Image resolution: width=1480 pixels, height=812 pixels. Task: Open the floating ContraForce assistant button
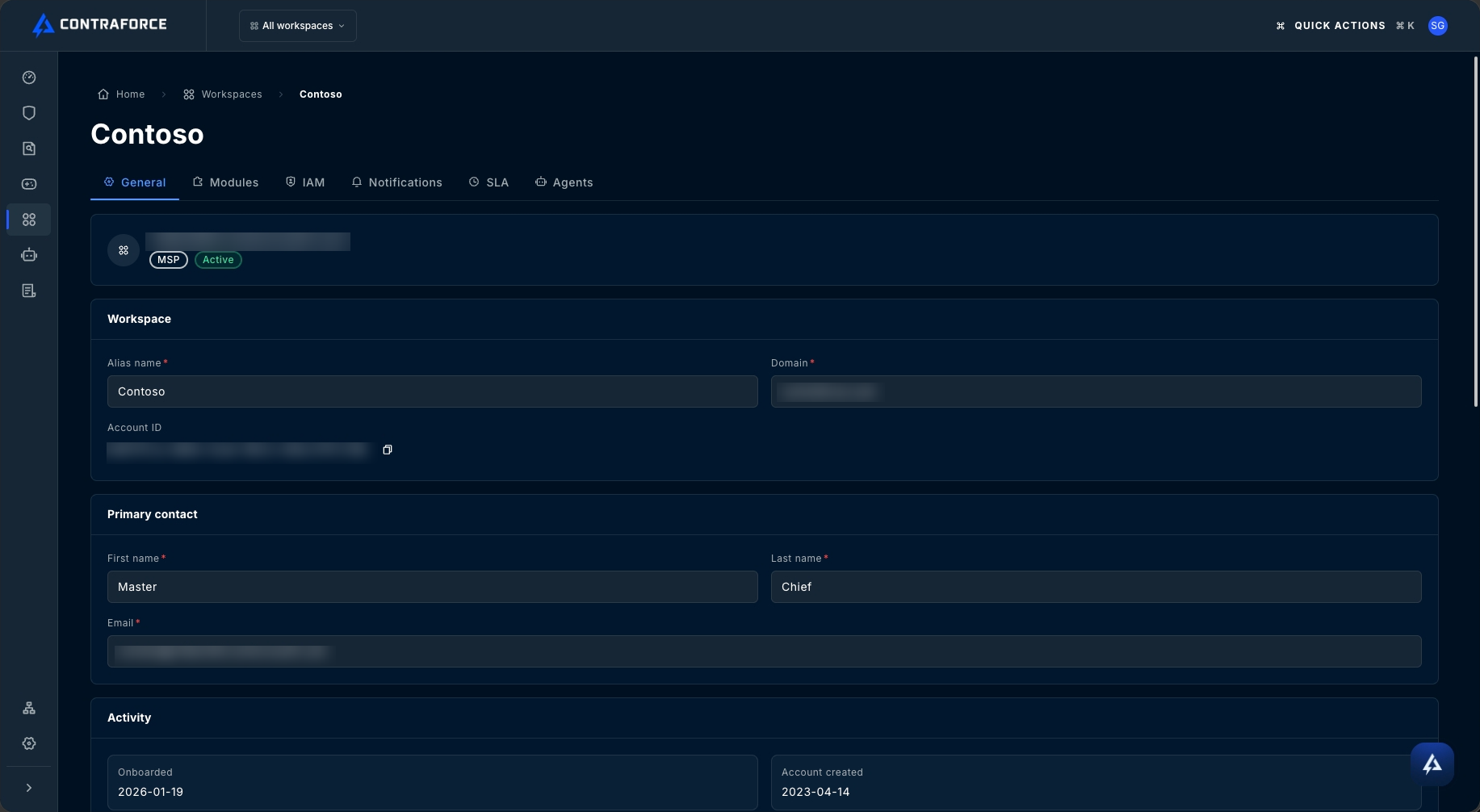coord(1432,764)
